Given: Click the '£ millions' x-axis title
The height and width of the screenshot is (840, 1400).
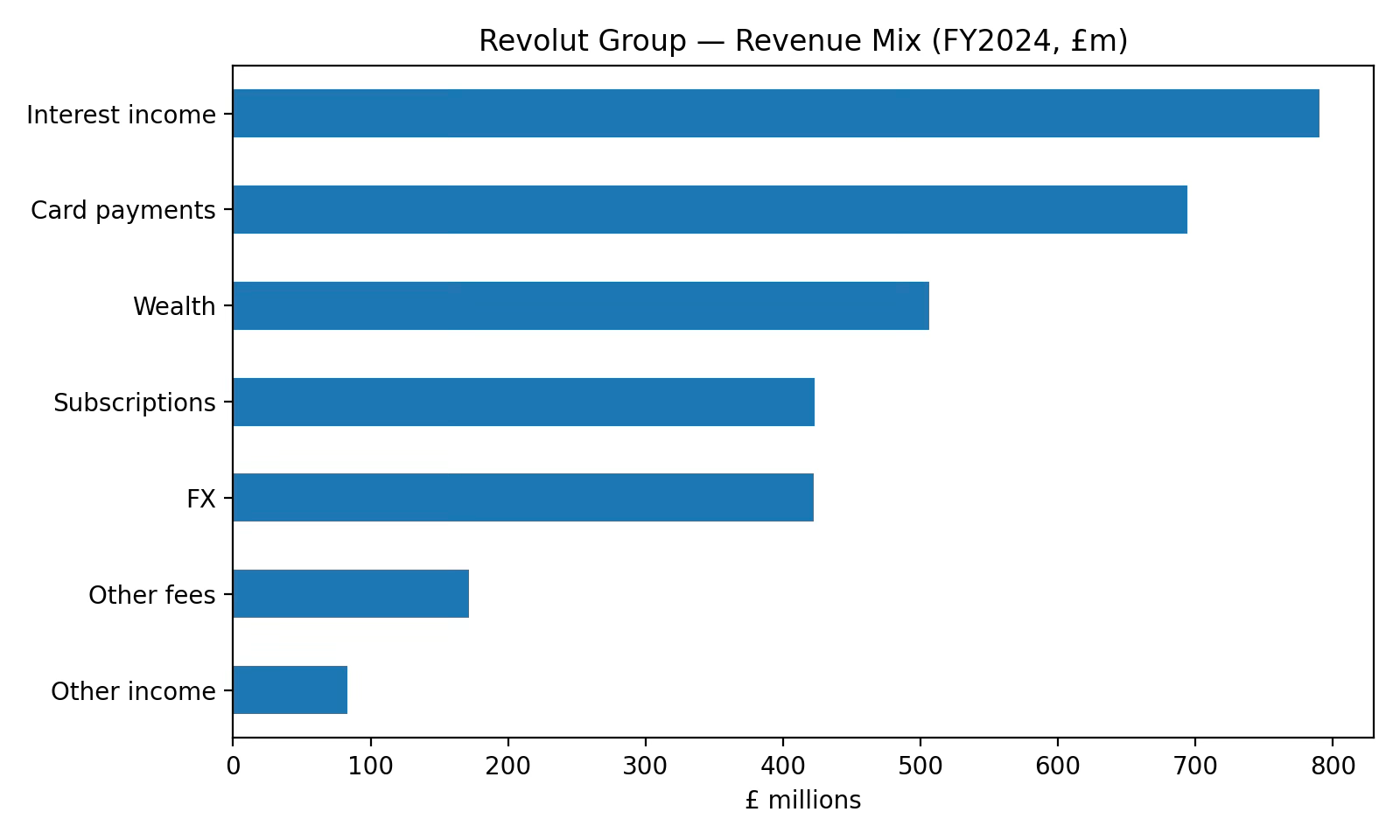Looking at the screenshot, I should coord(803,801).
